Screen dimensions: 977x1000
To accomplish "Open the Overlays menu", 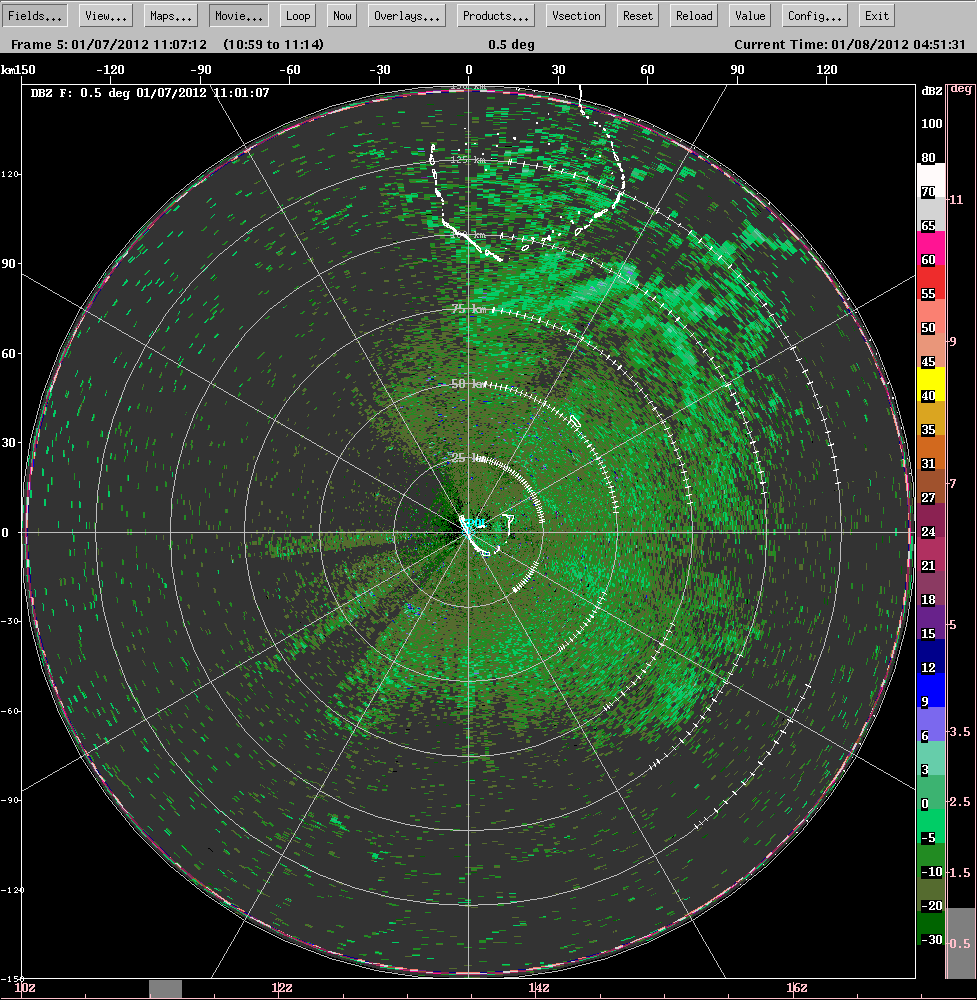I will coord(406,15).
